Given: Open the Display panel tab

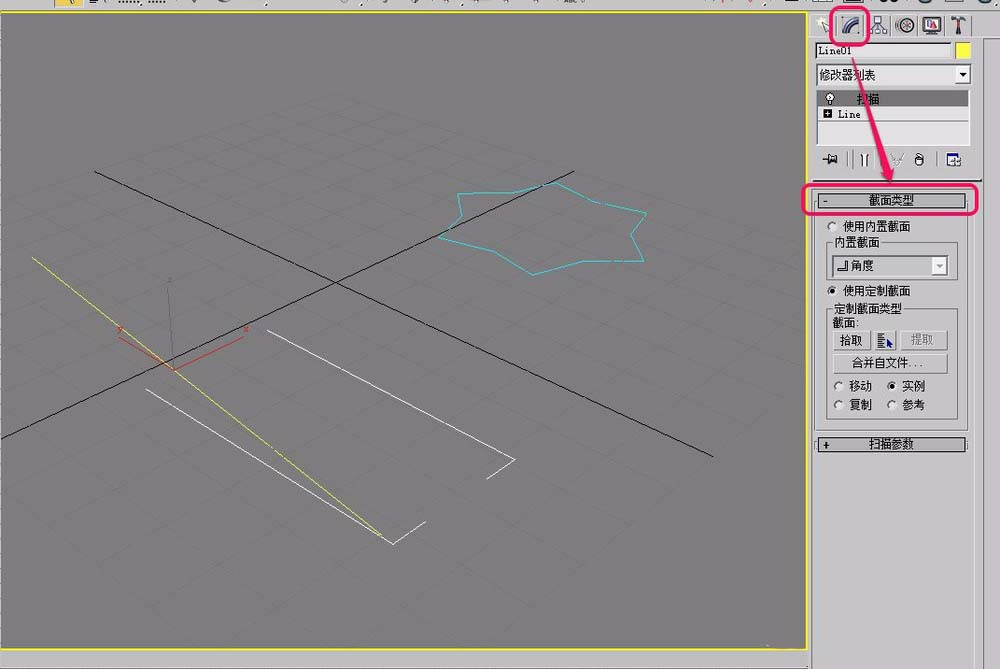Looking at the screenshot, I should [932, 25].
